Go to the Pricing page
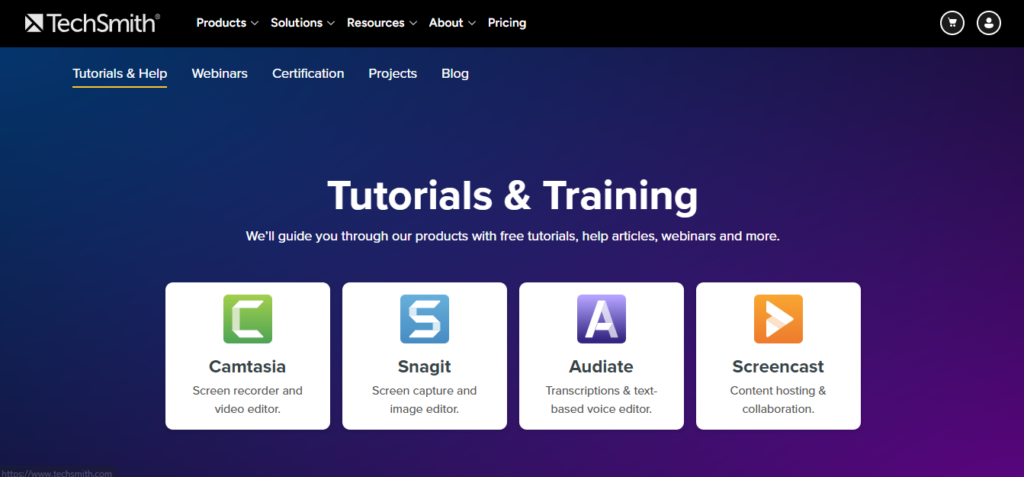 click(x=507, y=23)
